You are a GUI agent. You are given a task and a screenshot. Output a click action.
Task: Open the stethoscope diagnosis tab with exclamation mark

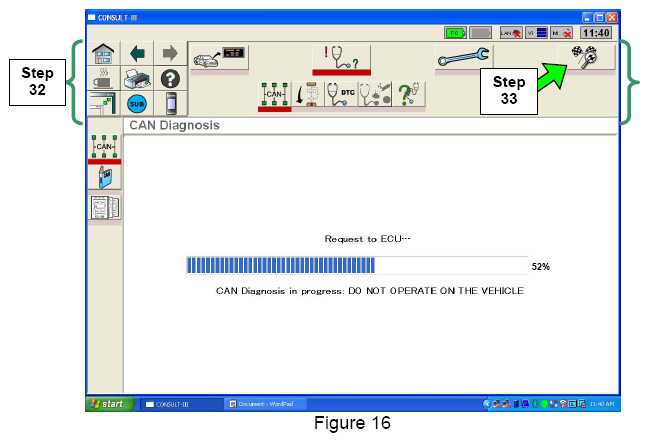click(342, 58)
